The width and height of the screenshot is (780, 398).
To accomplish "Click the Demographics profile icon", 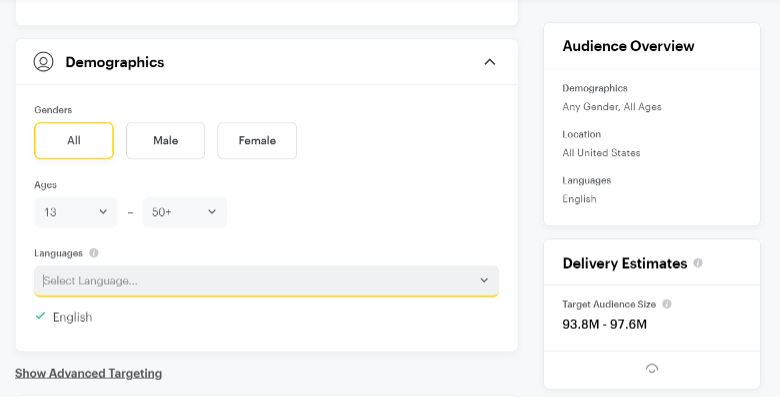I will click(x=43, y=62).
